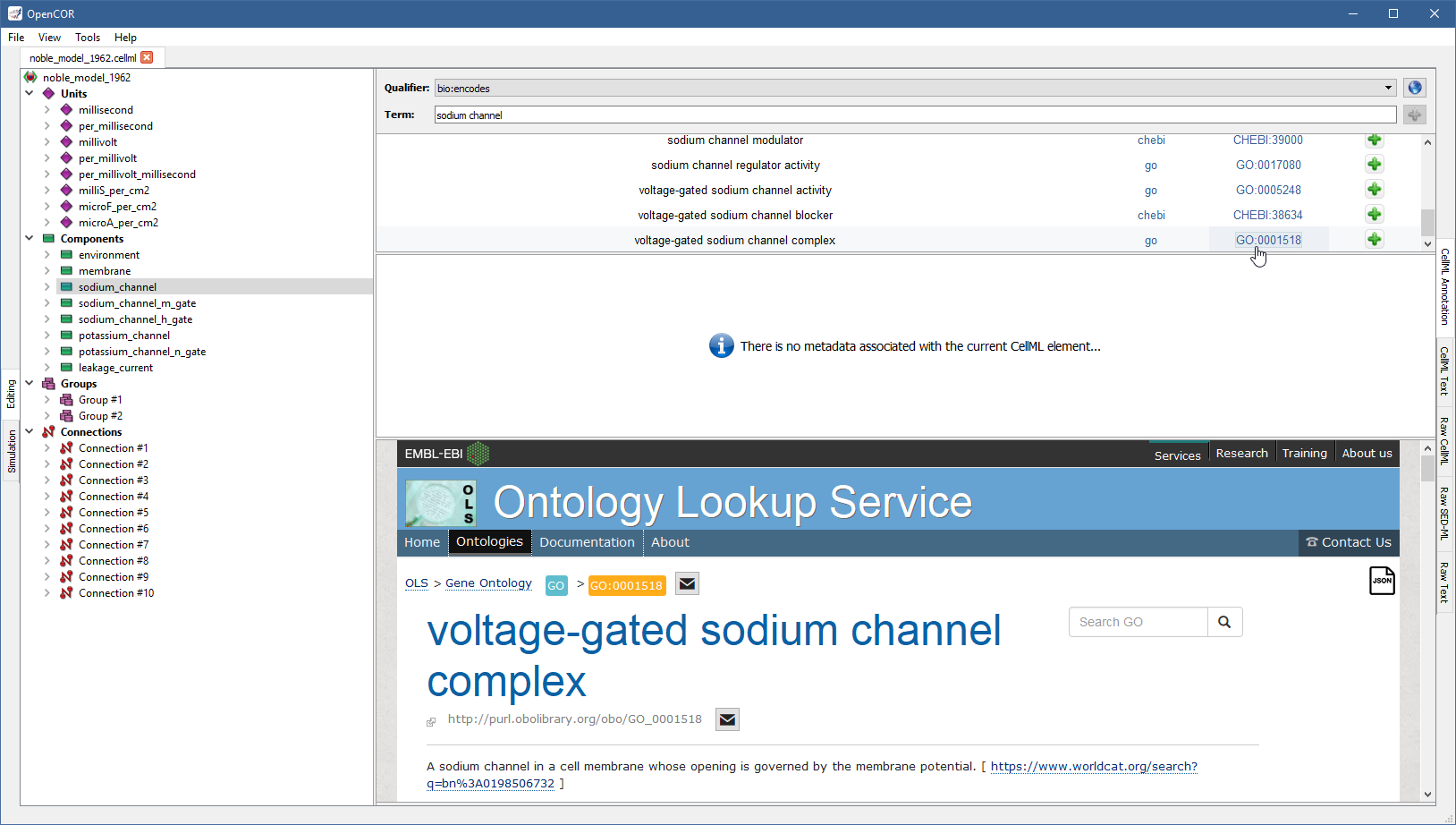The width and height of the screenshot is (1456, 825).
Task: Click the JSON download icon
Action: pos(1382,580)
